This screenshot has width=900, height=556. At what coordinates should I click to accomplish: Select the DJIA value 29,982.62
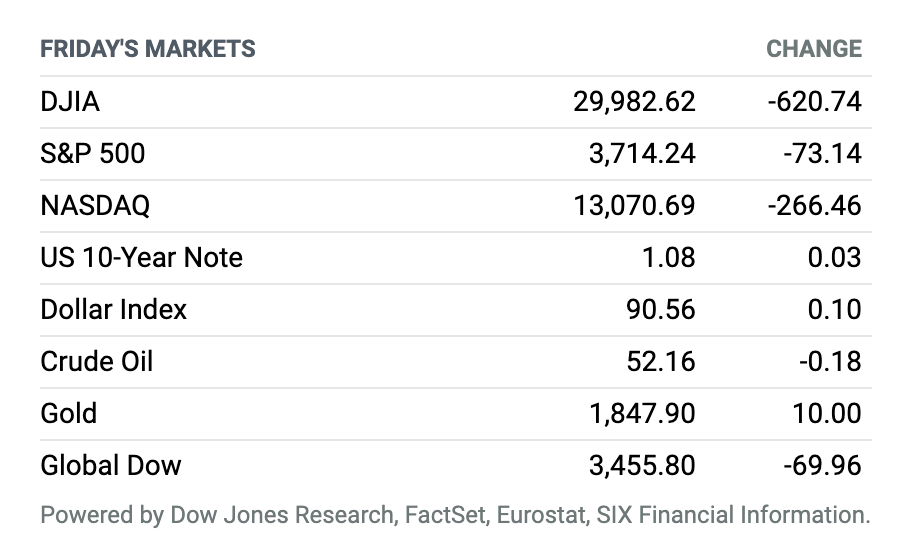[634, 102]
